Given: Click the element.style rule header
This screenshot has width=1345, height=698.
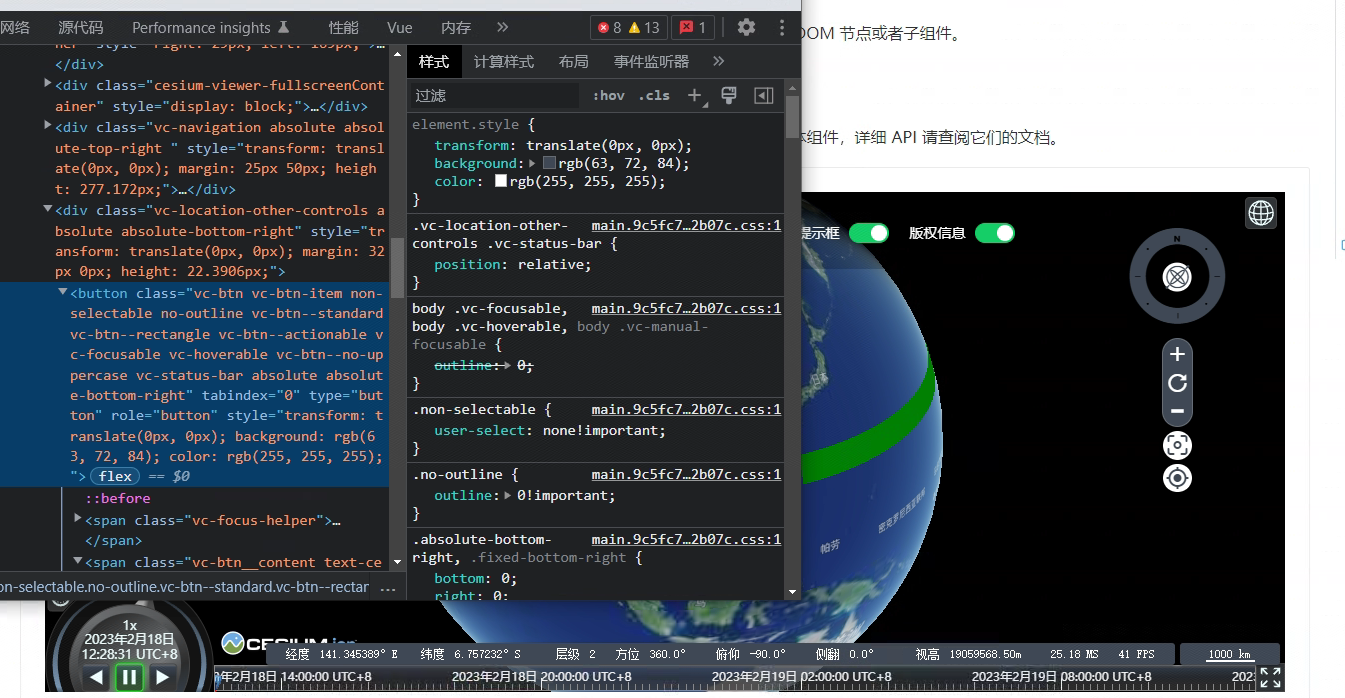Looking at the screenshot, I should pyautogui.click(x=474, y=125).
